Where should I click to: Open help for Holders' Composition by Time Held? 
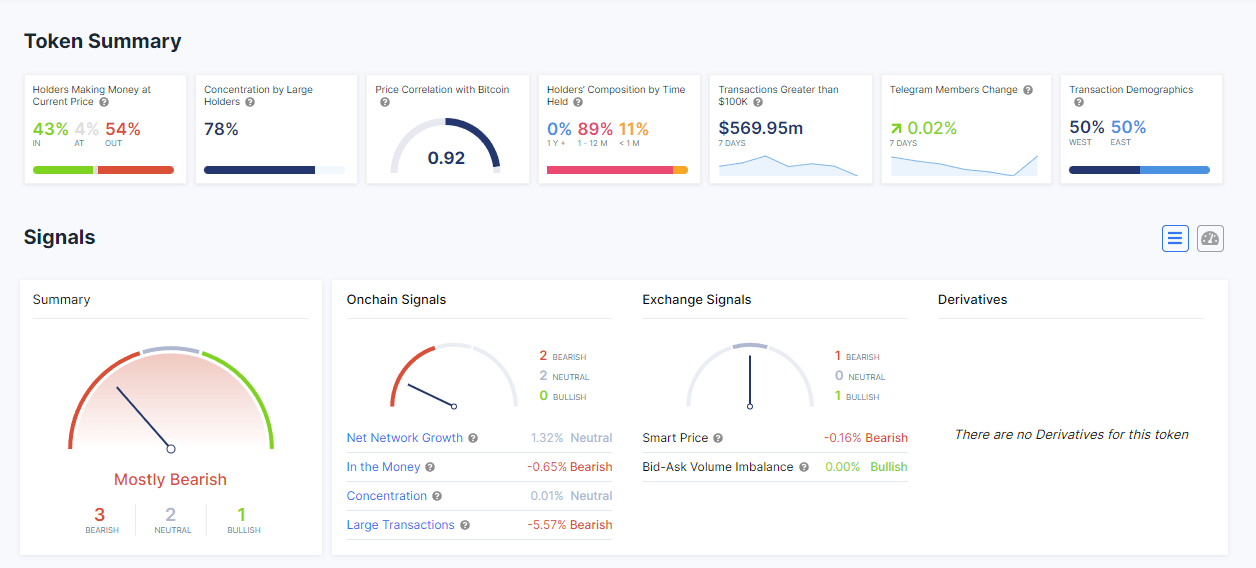[x=577, y=102]
